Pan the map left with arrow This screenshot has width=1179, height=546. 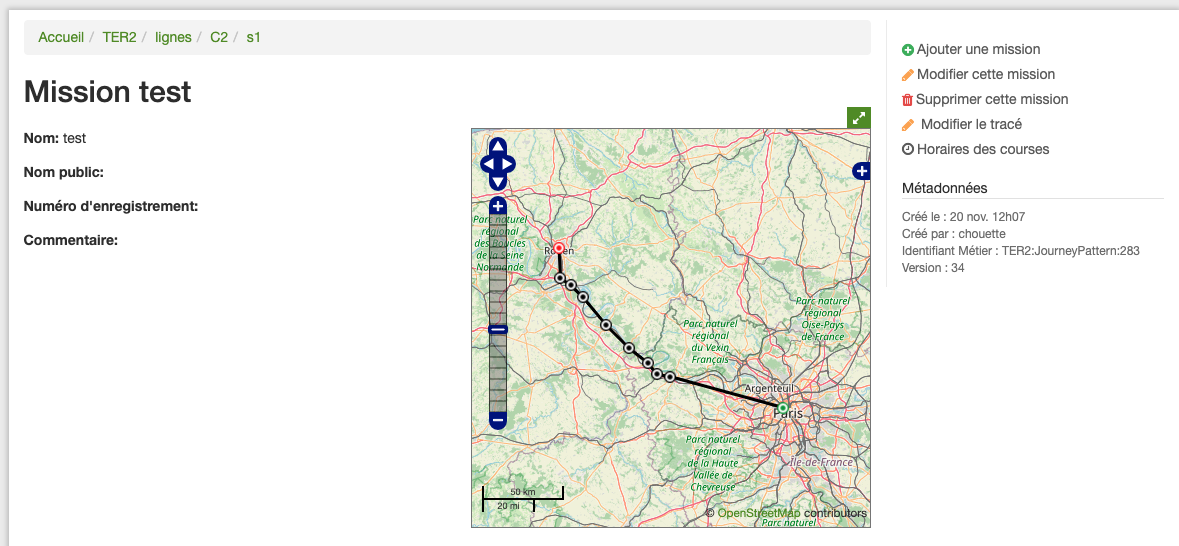tap(487, 164)
